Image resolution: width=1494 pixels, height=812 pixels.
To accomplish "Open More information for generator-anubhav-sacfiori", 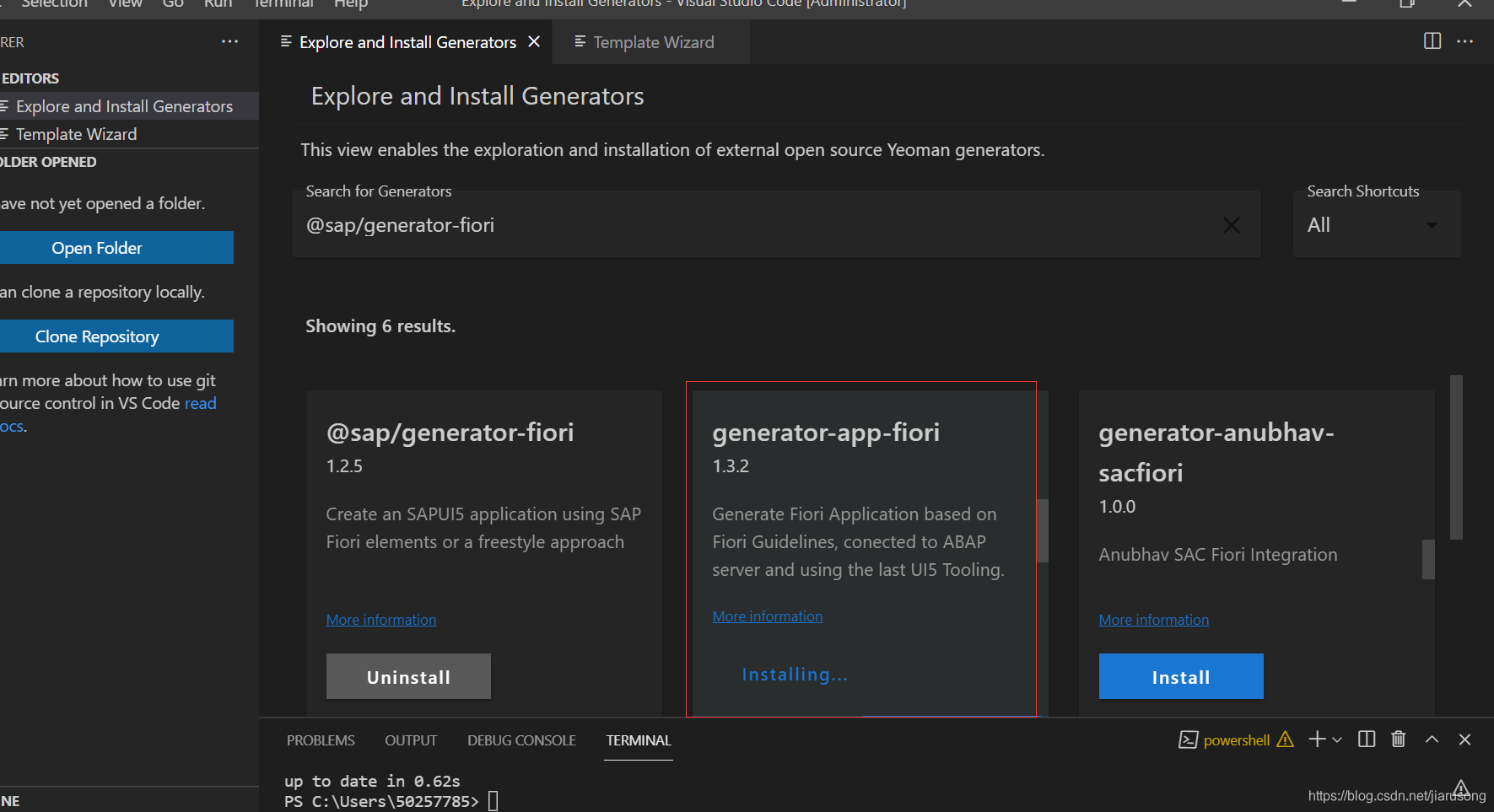I will pos(1154,620).
